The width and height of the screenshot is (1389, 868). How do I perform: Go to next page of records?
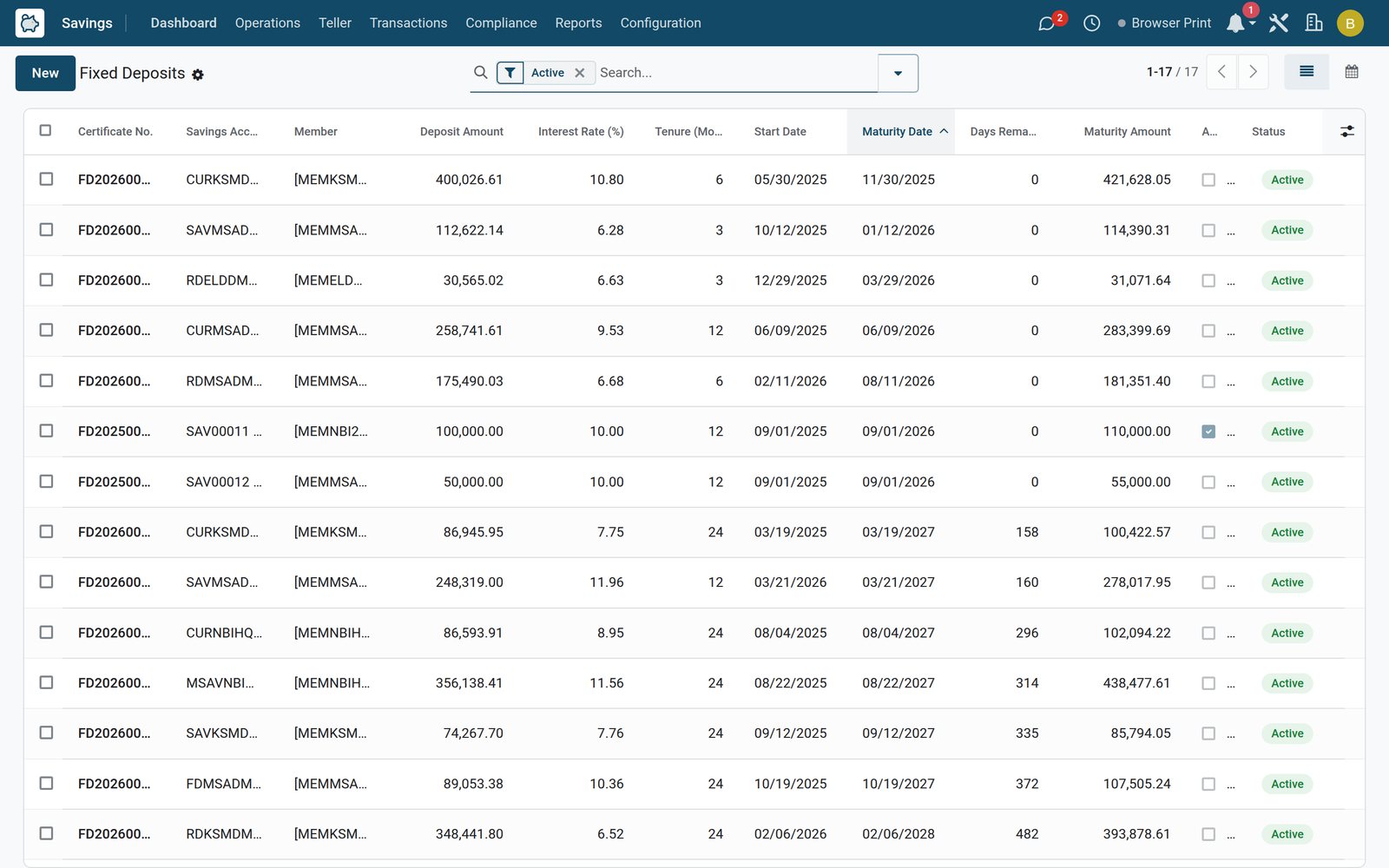[x=1253, y=72]
